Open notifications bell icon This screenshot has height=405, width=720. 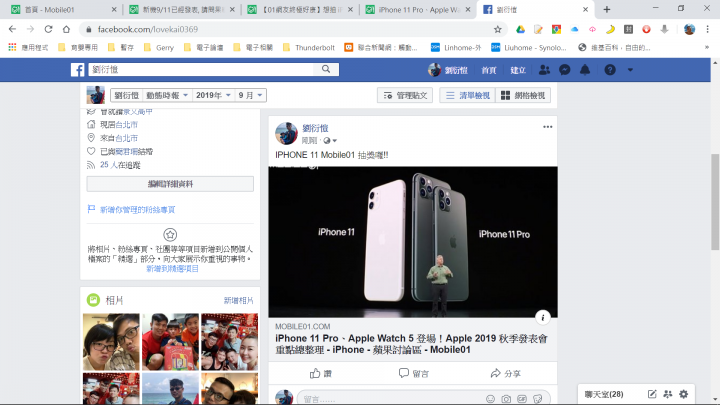(x=585, y=70)
